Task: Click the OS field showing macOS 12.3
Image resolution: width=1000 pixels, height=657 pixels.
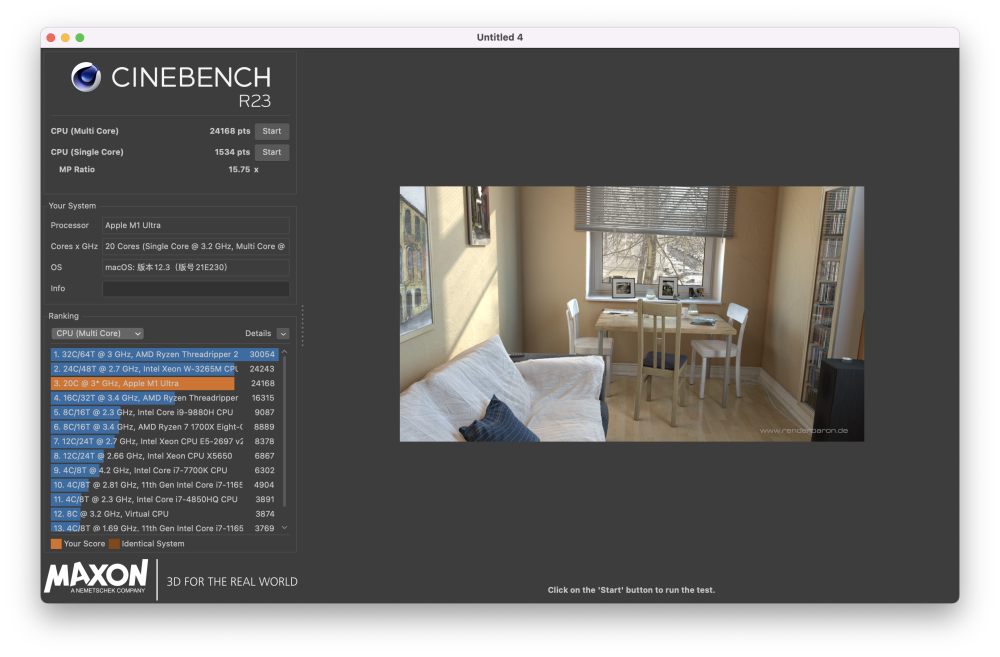Action: click(196, 267)
